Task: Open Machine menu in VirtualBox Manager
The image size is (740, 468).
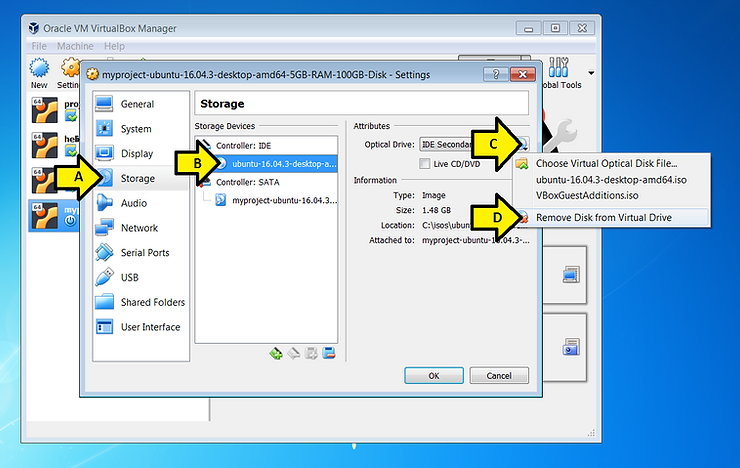Action: click(x=75, y=46)
